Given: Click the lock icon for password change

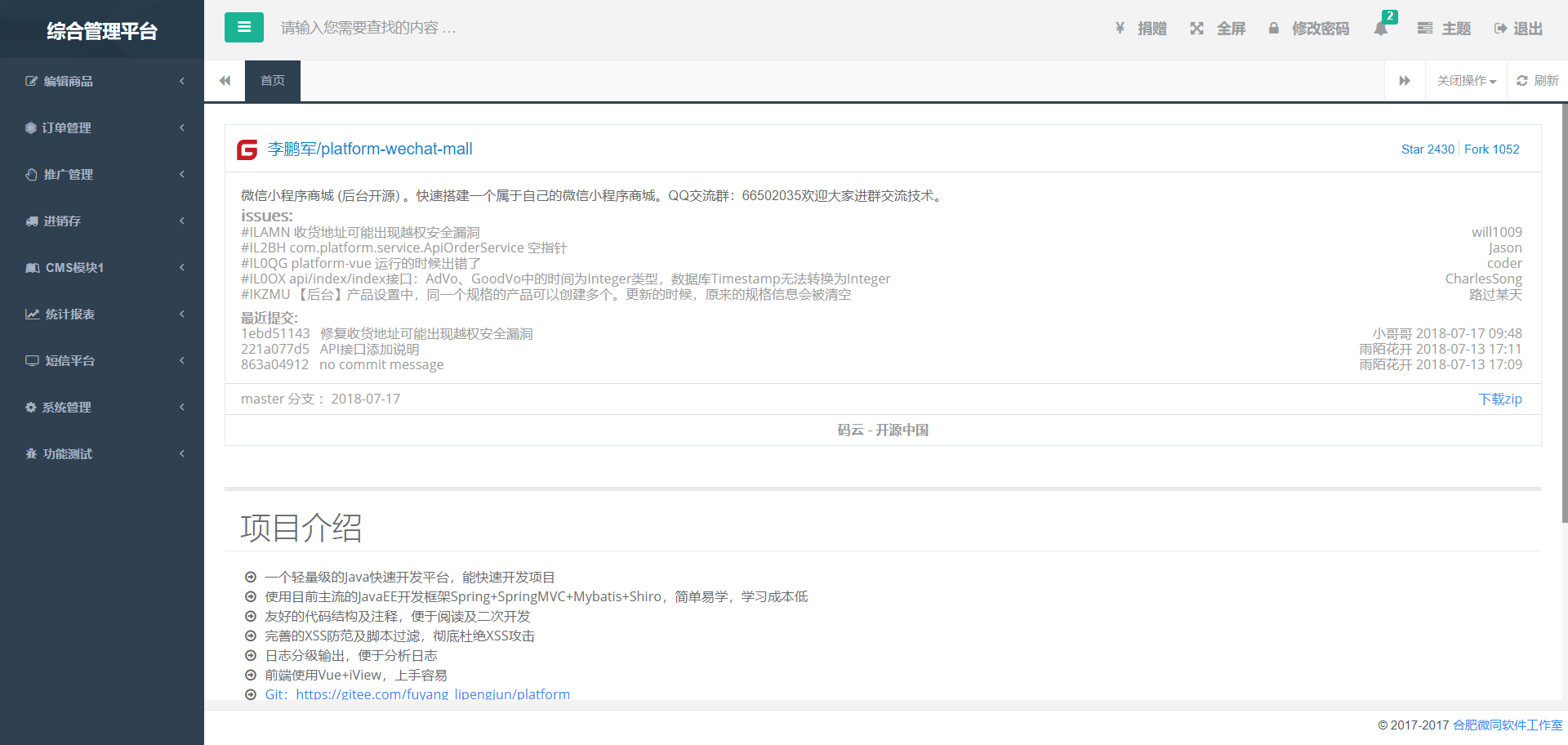Looking at the screenshot, I should [x=1273, y=29].
